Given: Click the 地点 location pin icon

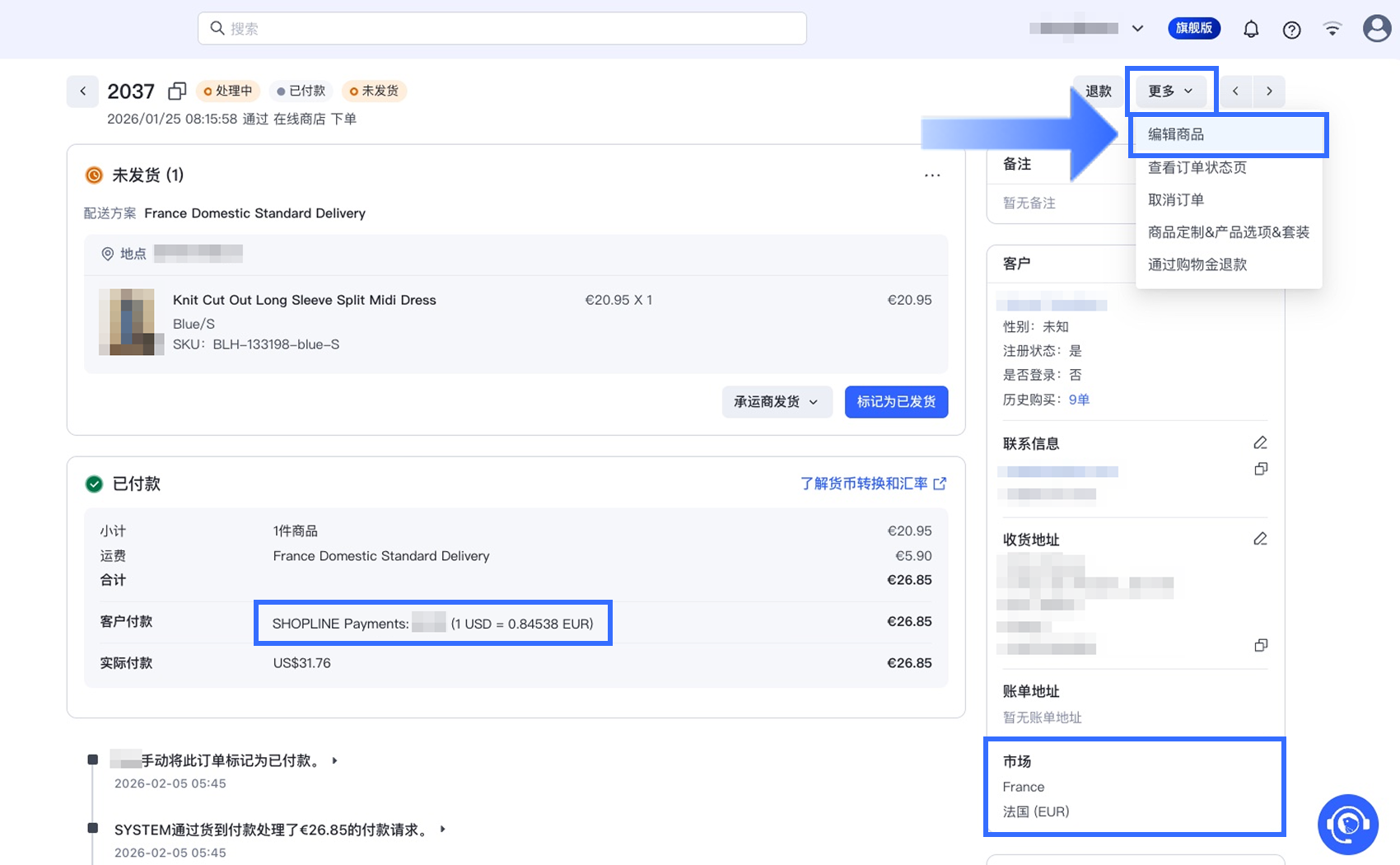Looking at the screenshot, I should click(107, 254).
